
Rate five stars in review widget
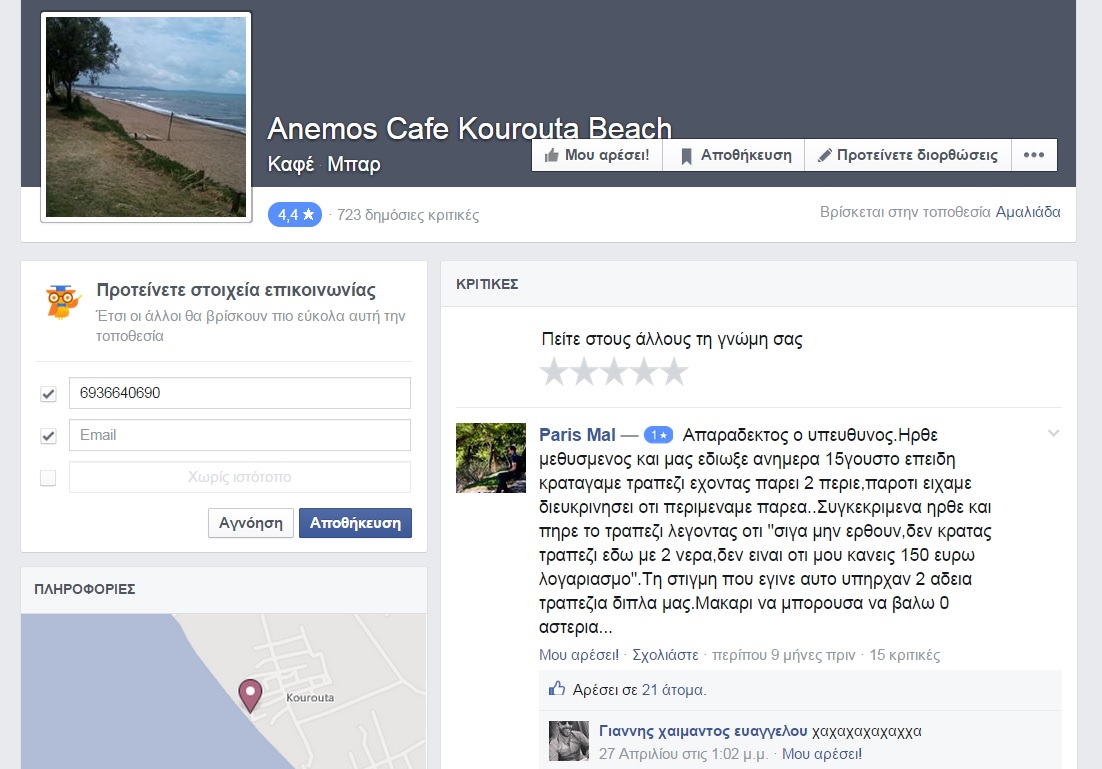click(675, 372)
